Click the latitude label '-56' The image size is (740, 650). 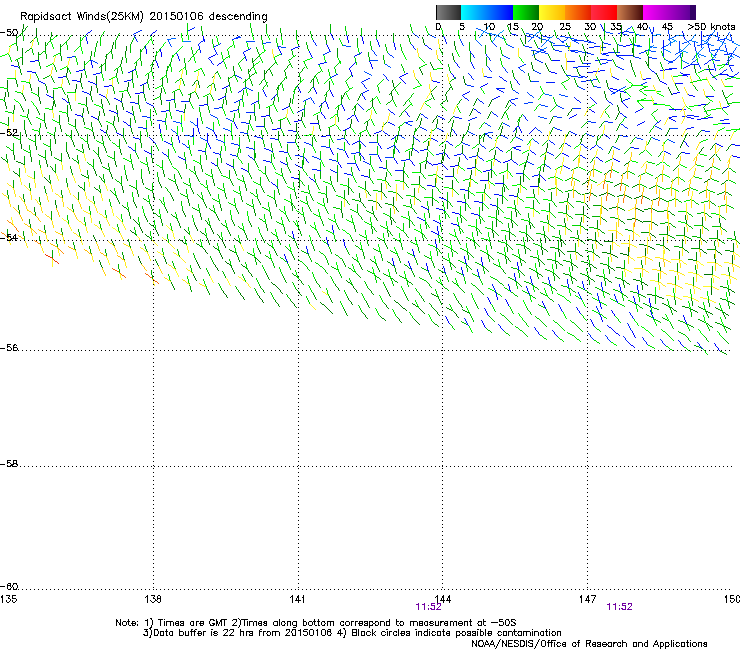[9, 348]
